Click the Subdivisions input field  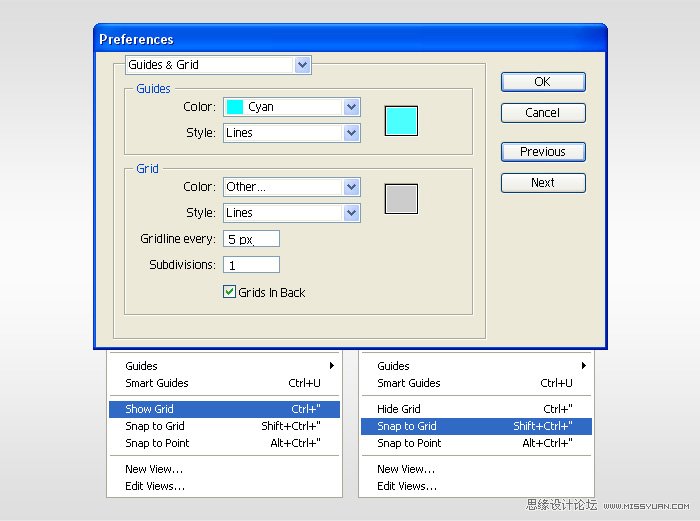[251, 265]
